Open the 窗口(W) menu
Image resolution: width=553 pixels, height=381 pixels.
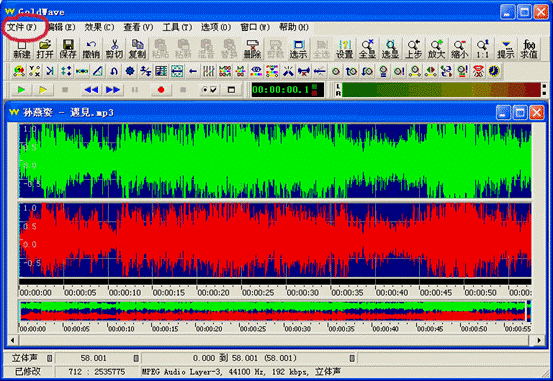click(255, 27)
